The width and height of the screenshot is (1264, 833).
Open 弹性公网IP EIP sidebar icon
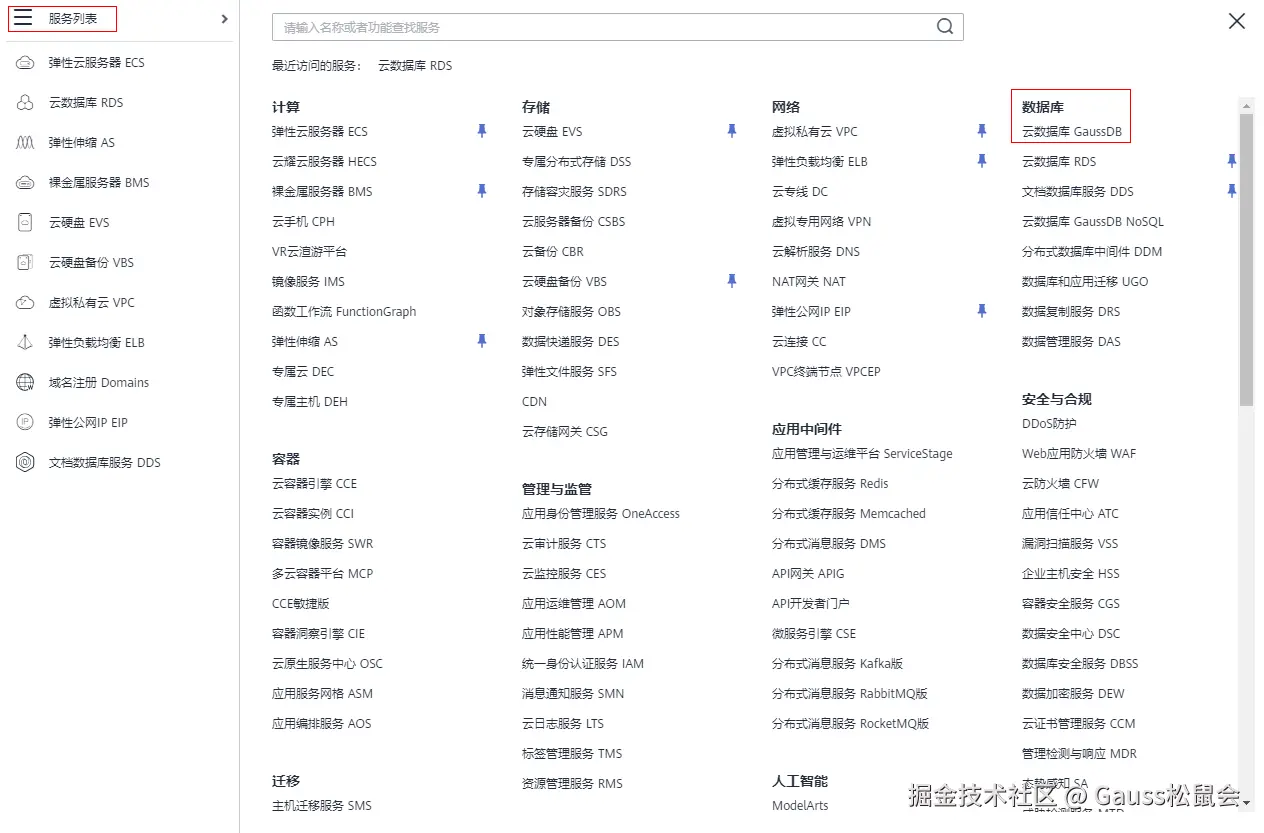26,422
